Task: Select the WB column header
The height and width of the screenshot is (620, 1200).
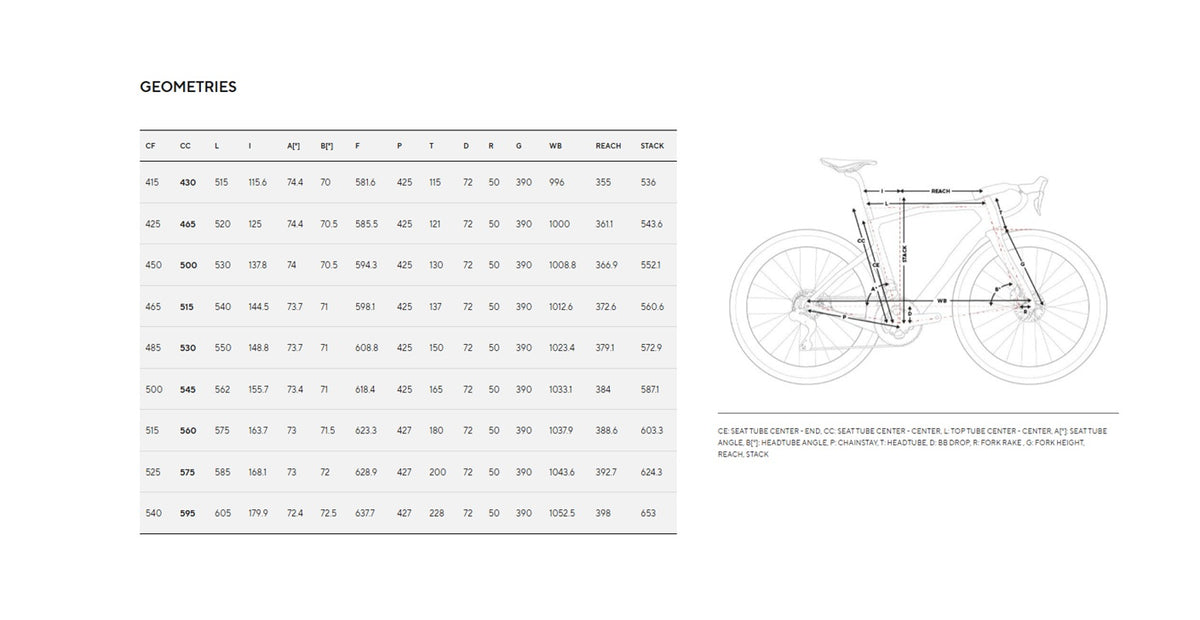Action: (x=555, y=146)
